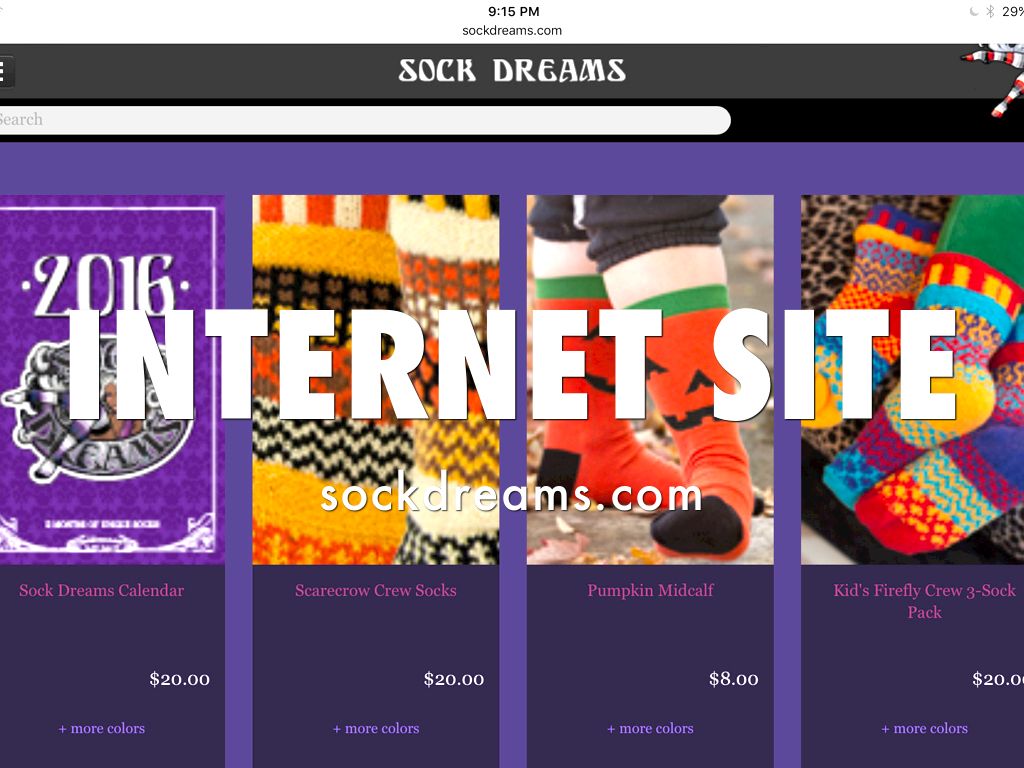
Task: Open Kid's Firefly Crew socks image
Action: 912,379
